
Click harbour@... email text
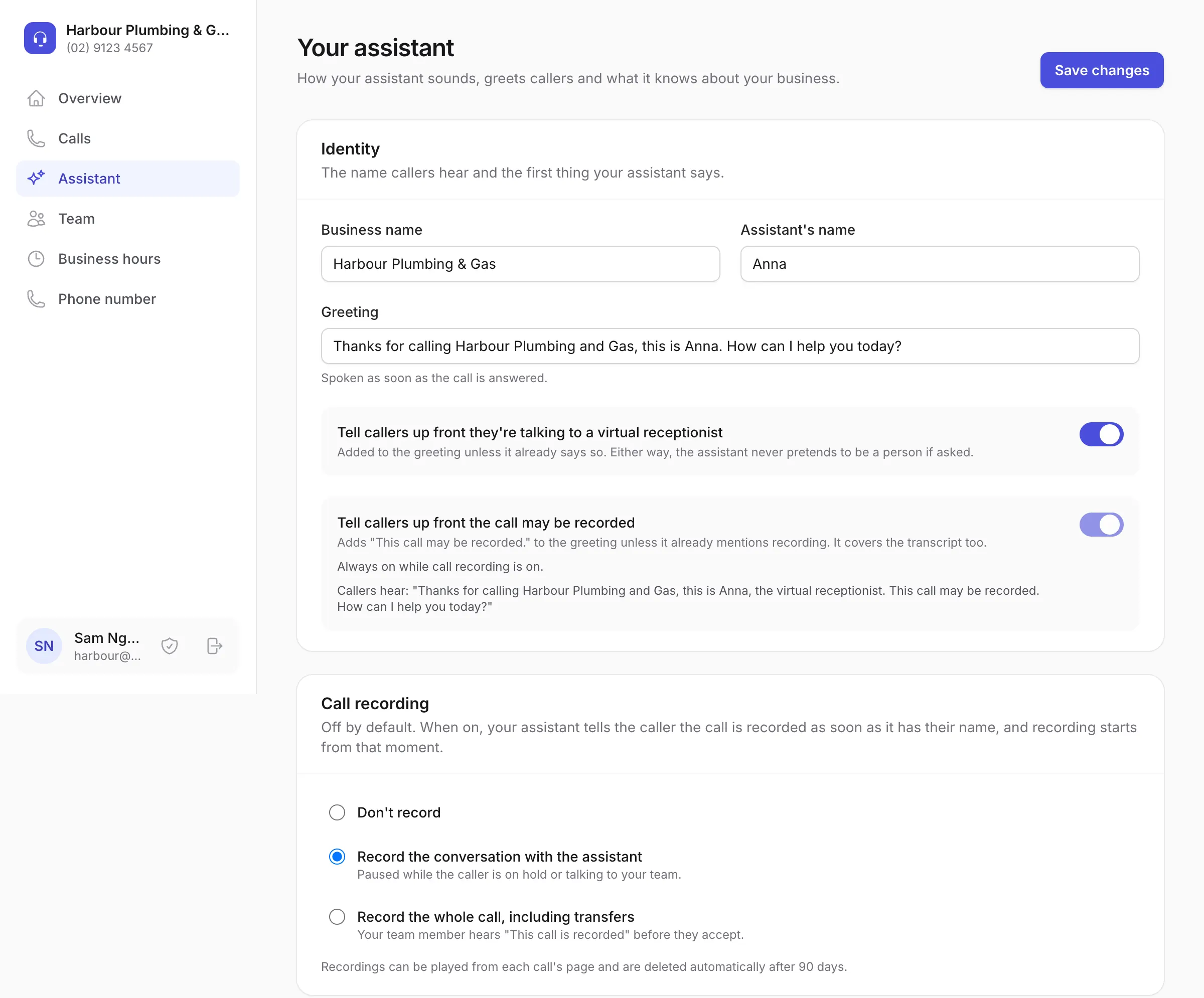(107, 656)
